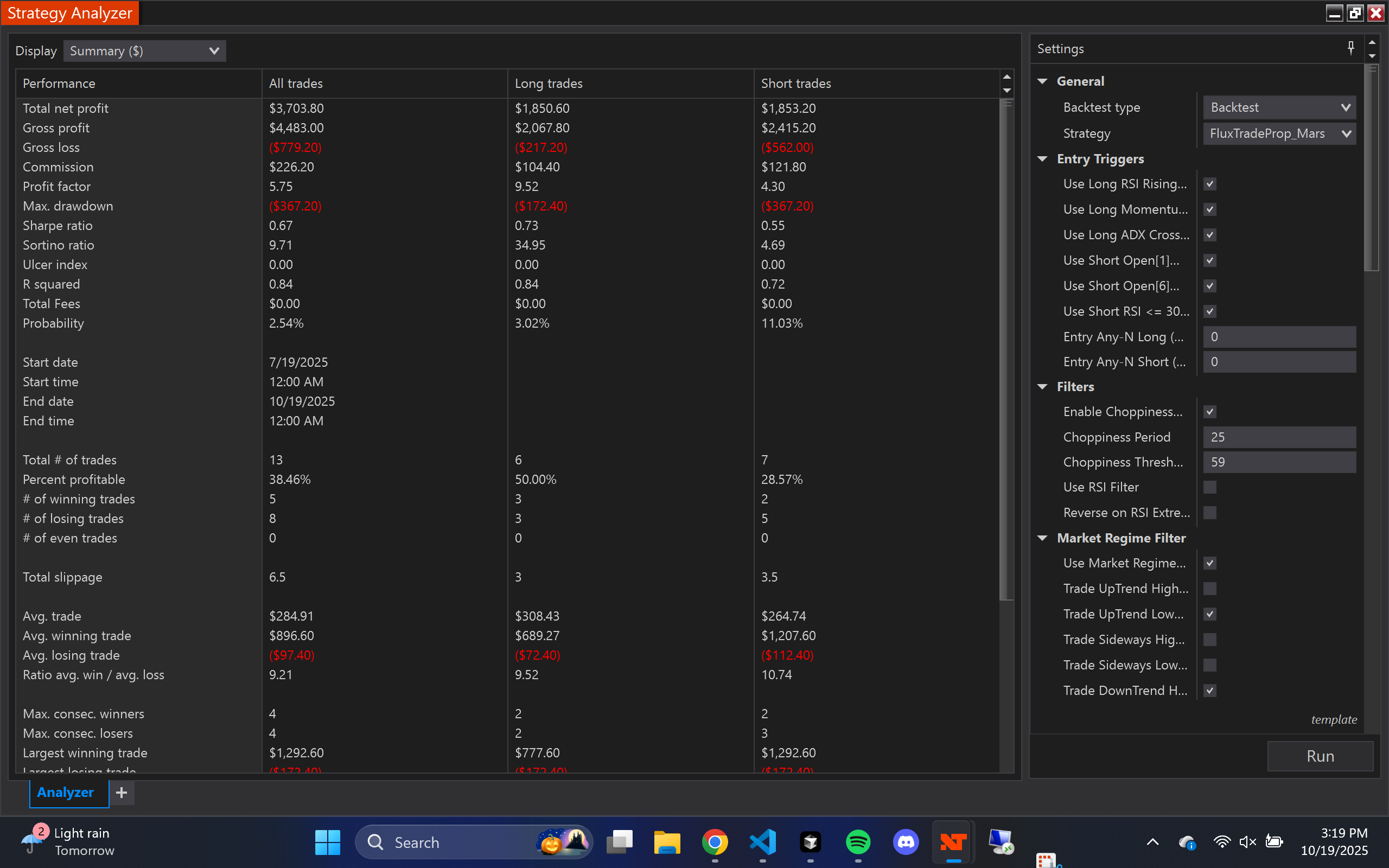The height and width of the screenshot is (868, 1389).
Task: Uncheck Use Long RSI Rising trigger
Action: (1209, 184)
